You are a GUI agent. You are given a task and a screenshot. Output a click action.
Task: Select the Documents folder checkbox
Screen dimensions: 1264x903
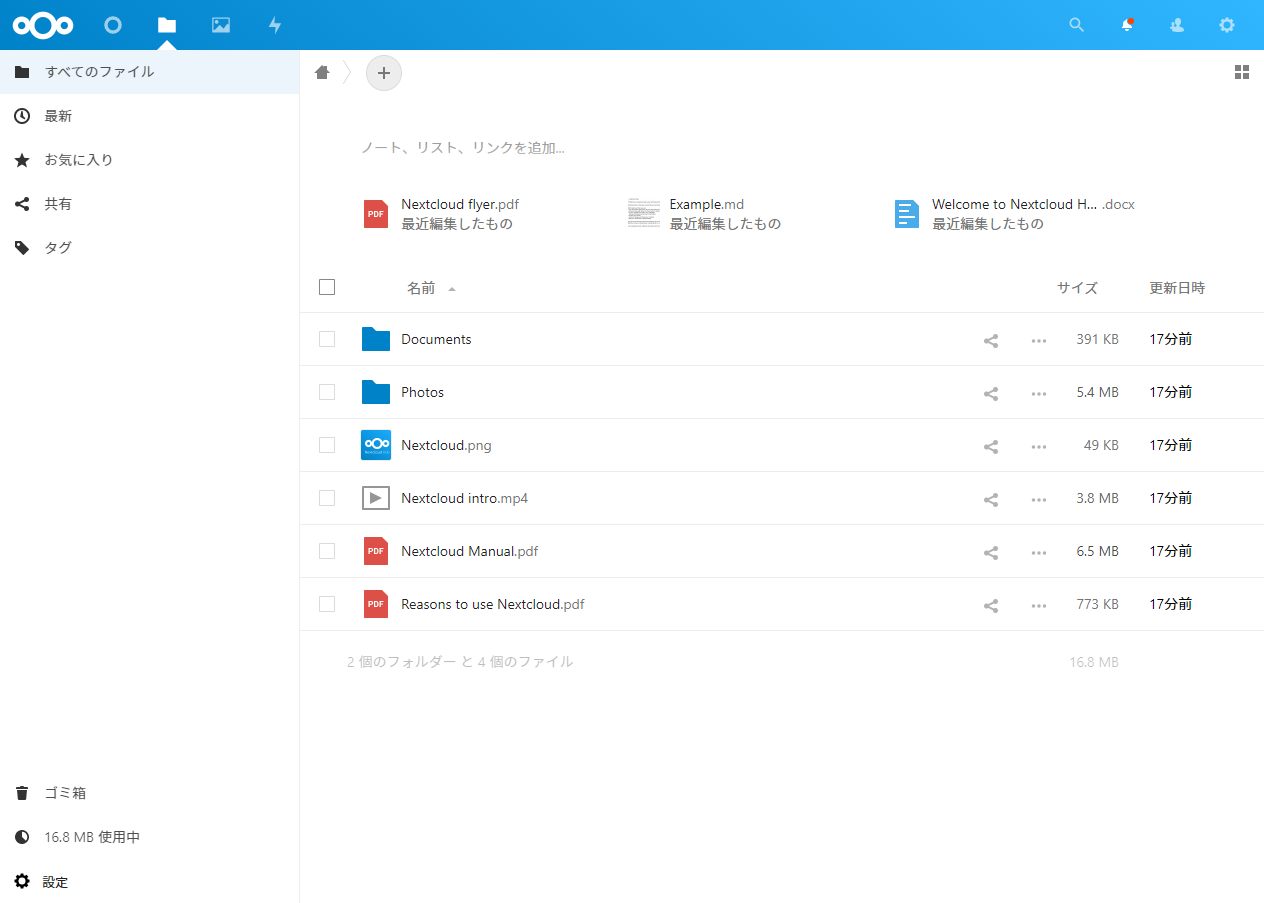[327, 339]
